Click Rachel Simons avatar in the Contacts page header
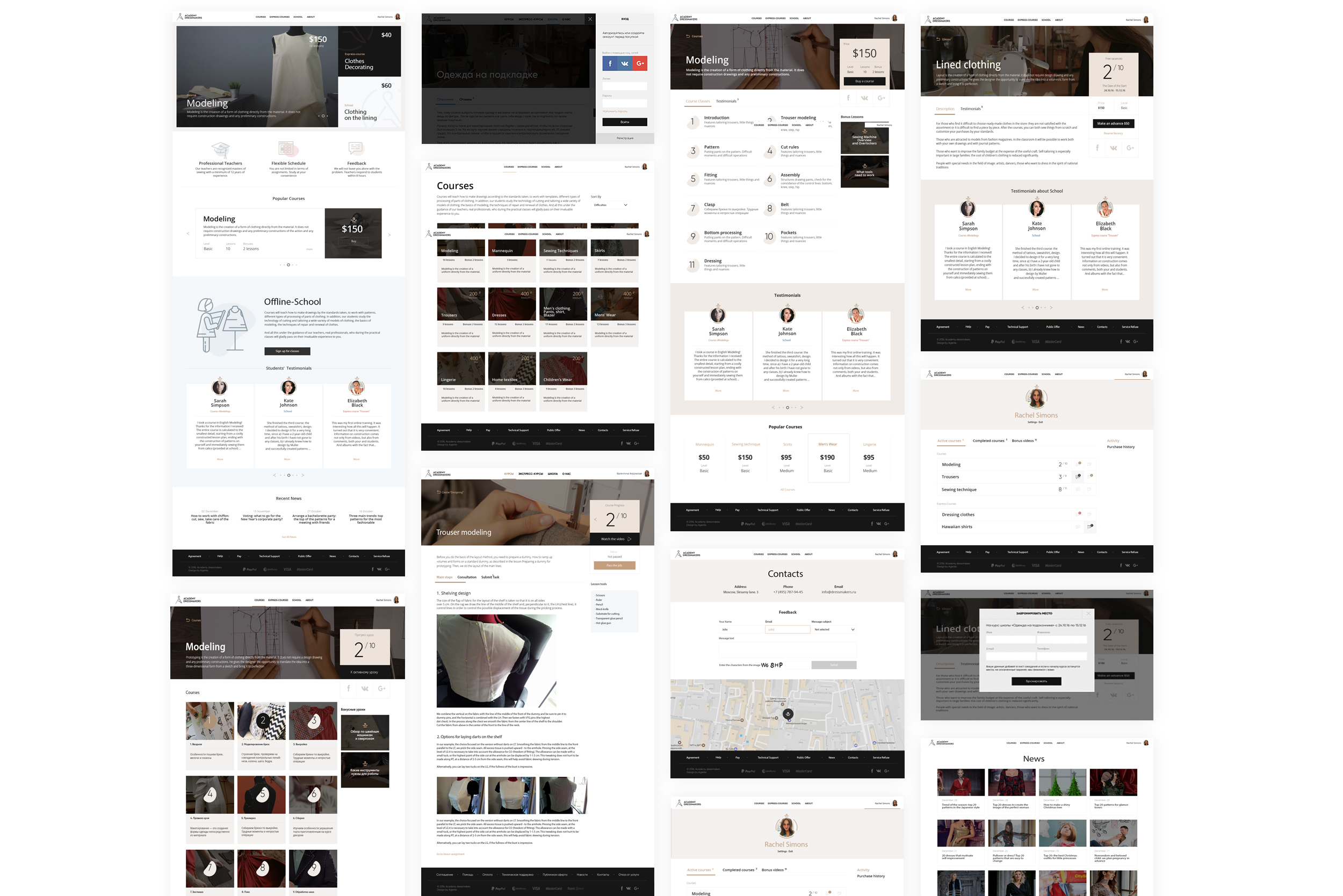 click(x=895, y=554)
